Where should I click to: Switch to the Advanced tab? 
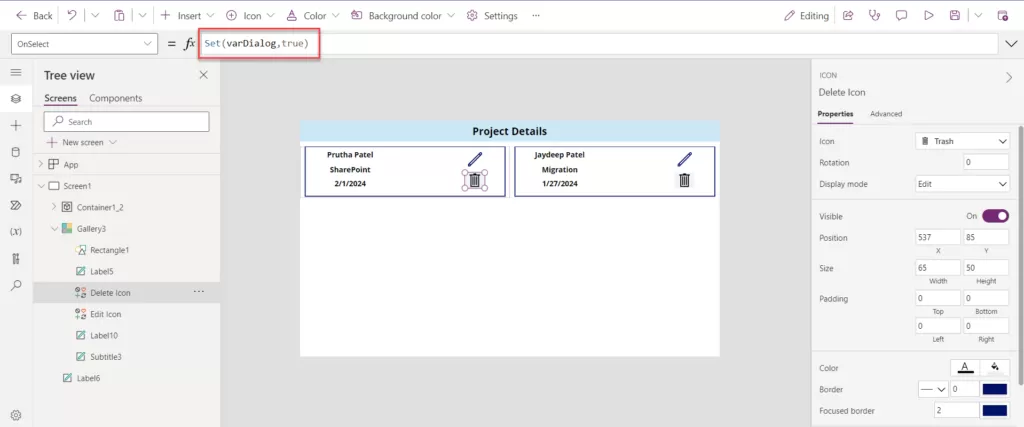tap(885, 114)
